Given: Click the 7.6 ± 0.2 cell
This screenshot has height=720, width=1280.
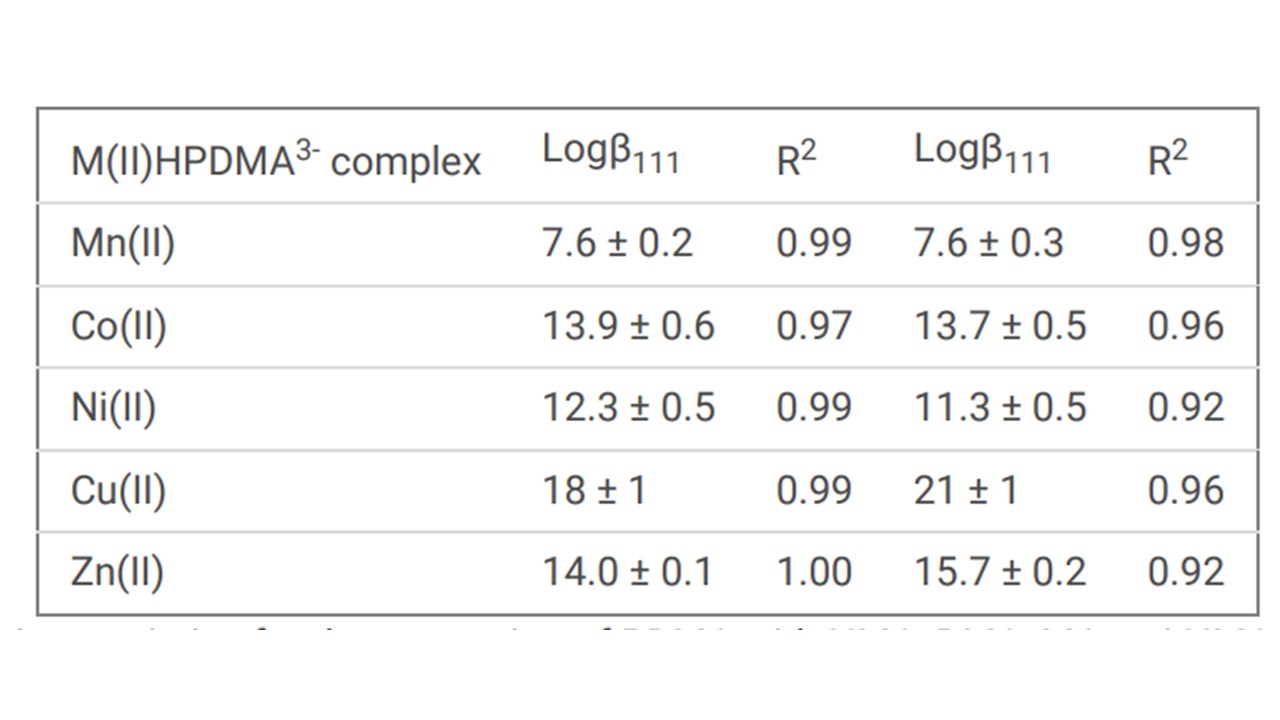Looking at the screenshot, I should [617, 243].
